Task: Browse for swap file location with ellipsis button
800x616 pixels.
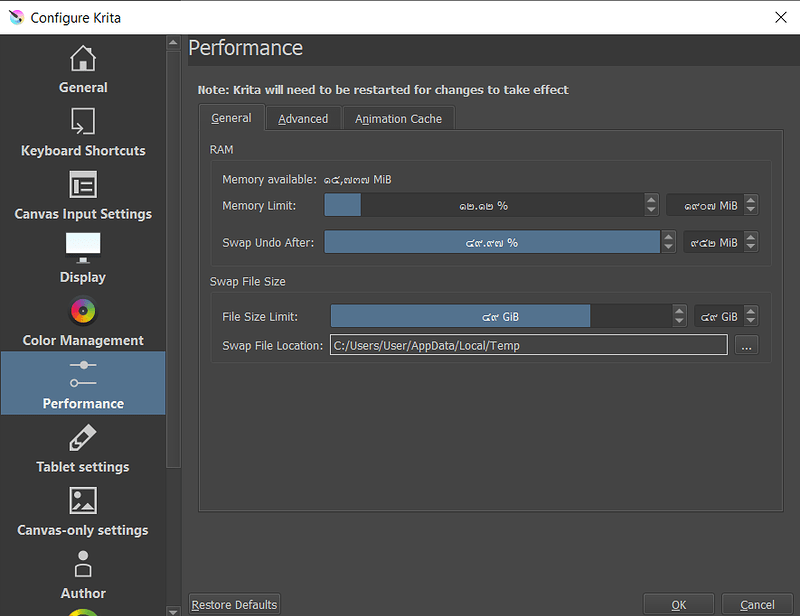Action: pyautogui.click(x=746, y=345)
